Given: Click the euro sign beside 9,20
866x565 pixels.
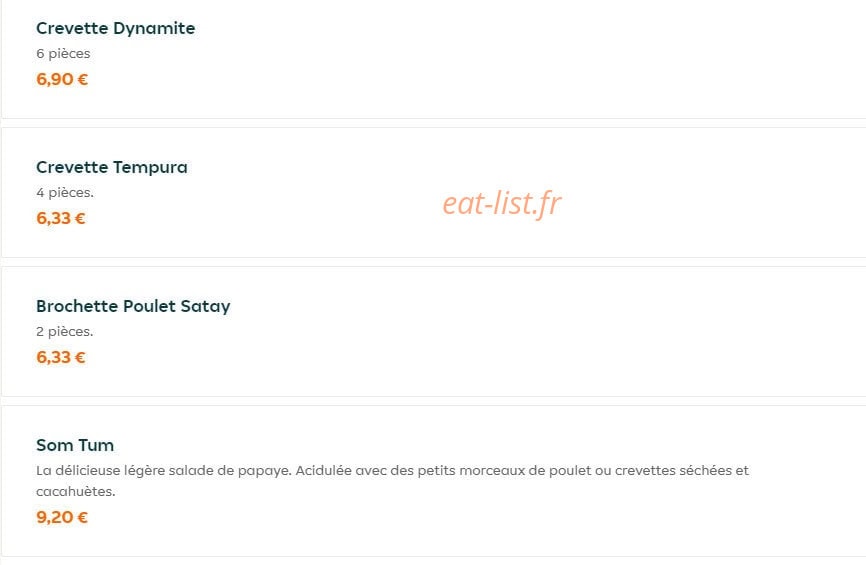Looking at the screenshot, I should [x=82, y=518].
